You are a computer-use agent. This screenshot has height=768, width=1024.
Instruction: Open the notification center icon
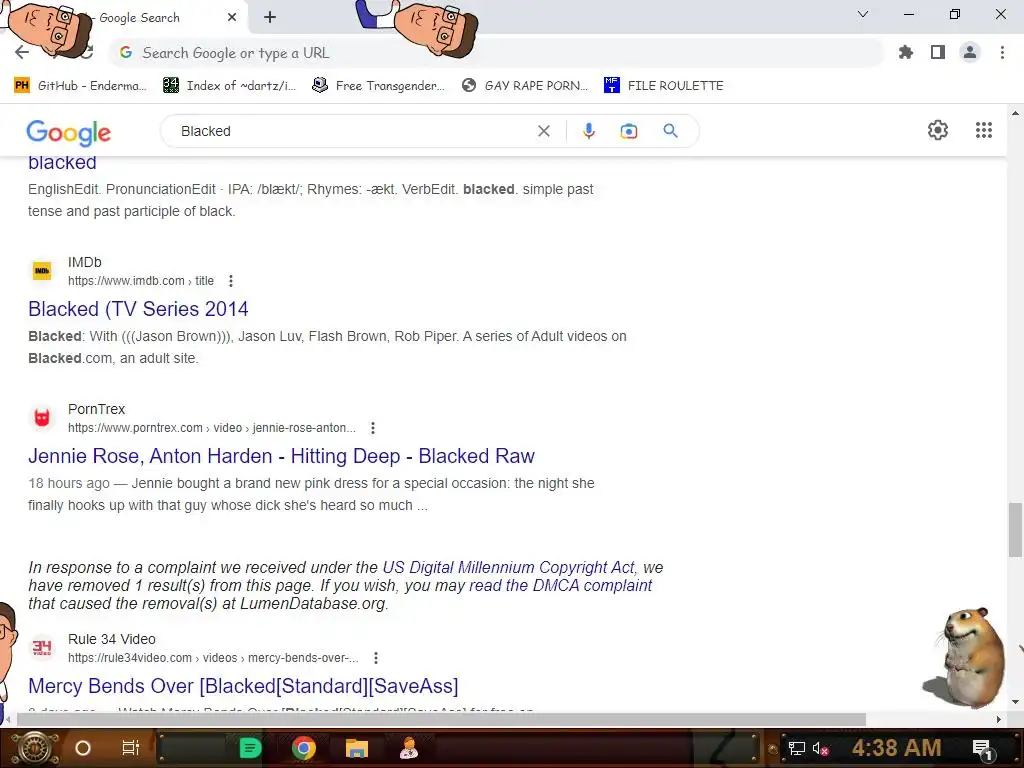[x=982, y=748]
